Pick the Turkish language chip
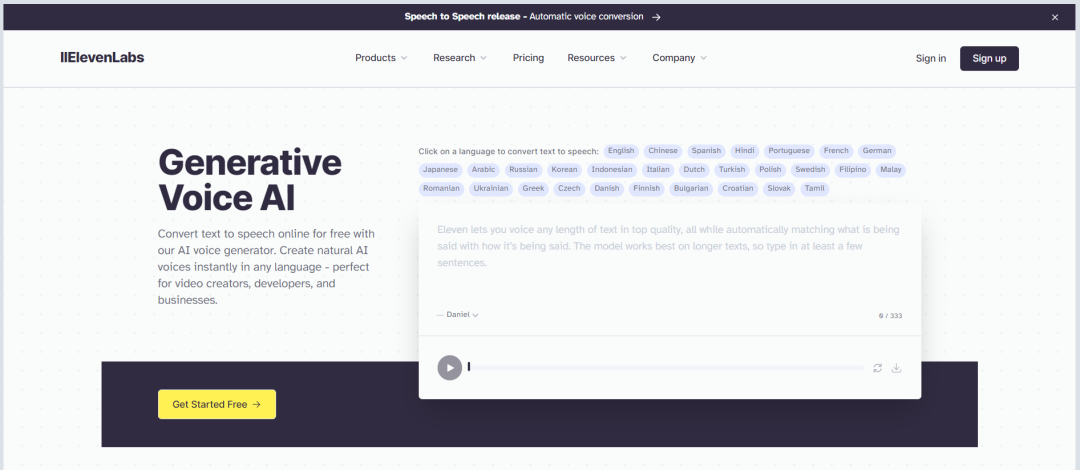 pyautogui.click(x=732, y=170)
